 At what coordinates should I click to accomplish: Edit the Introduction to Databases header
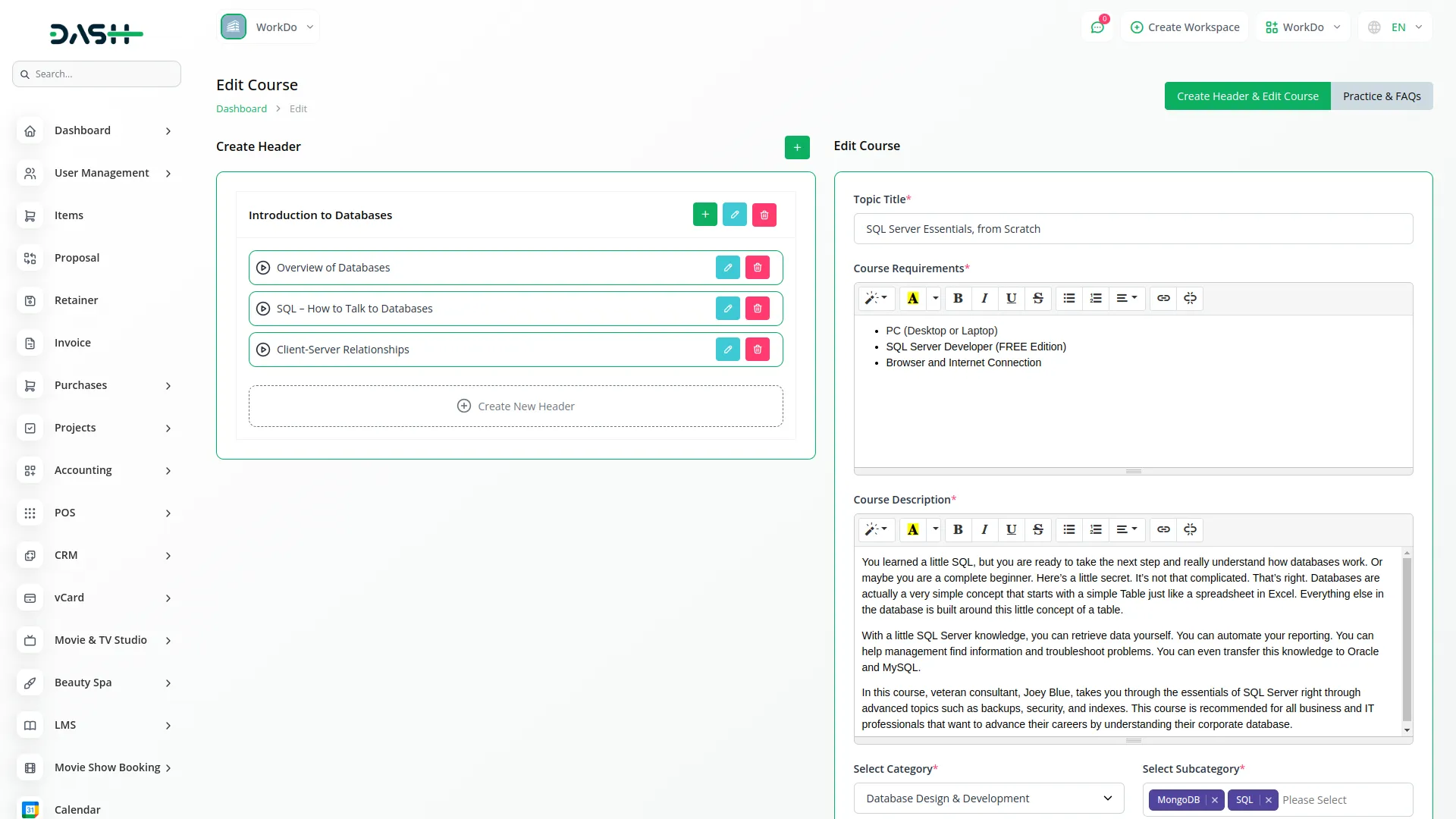[734, 215]
